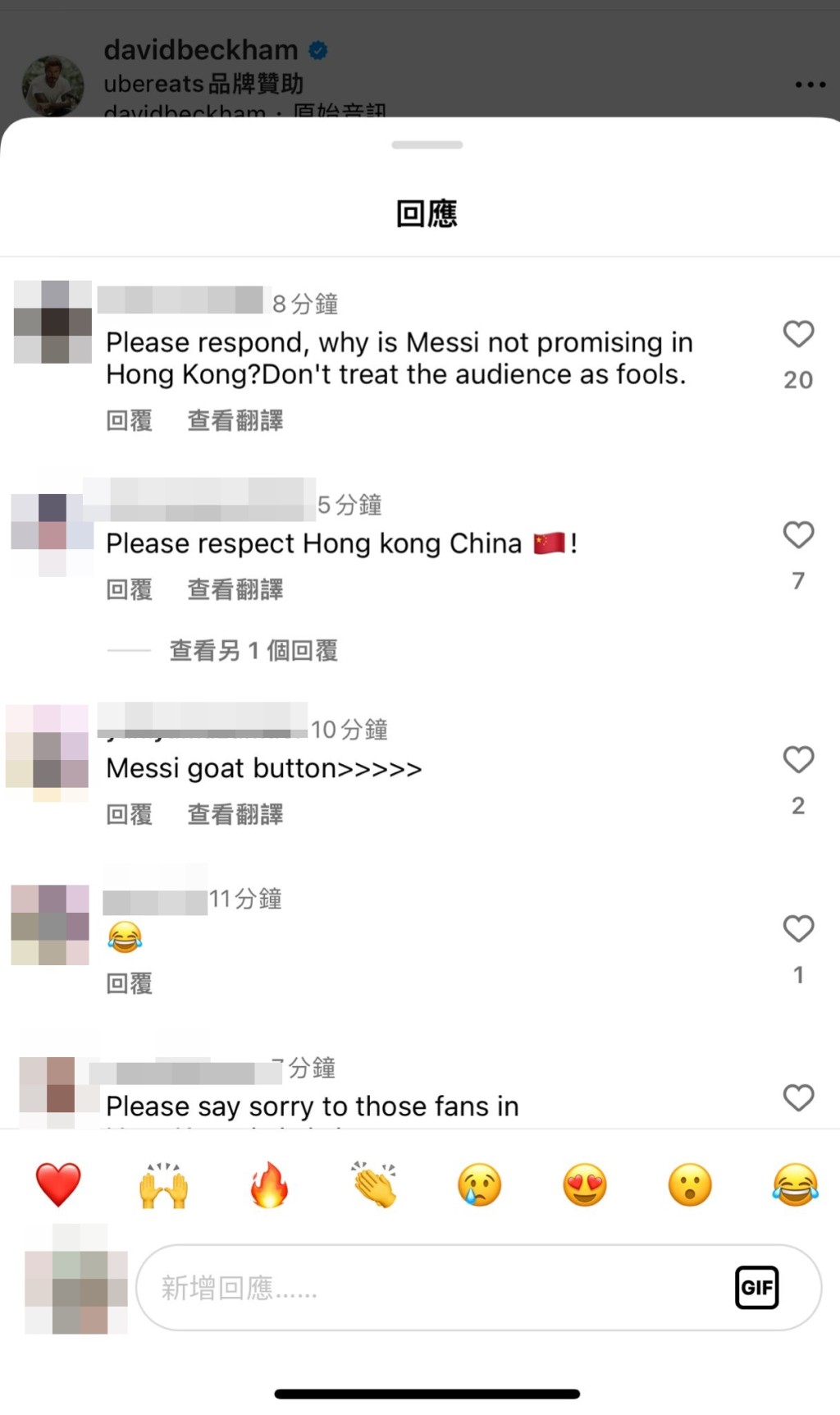Tap 查看翻譯 under the Messi goat comment

(x=235, y=814)
